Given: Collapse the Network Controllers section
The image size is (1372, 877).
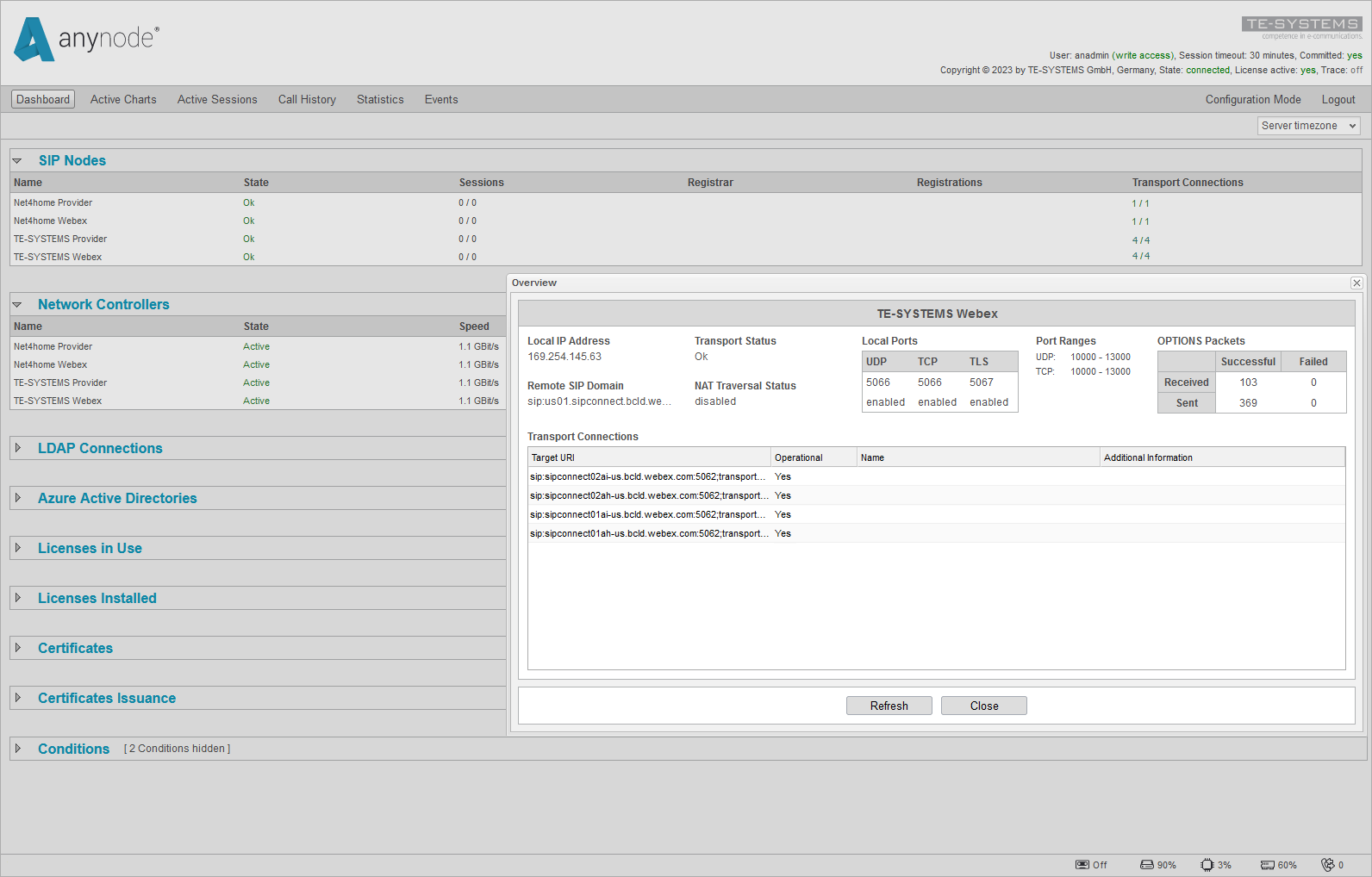Looking at the screenshot, I should pyautogui.click(x=16, y=305).
